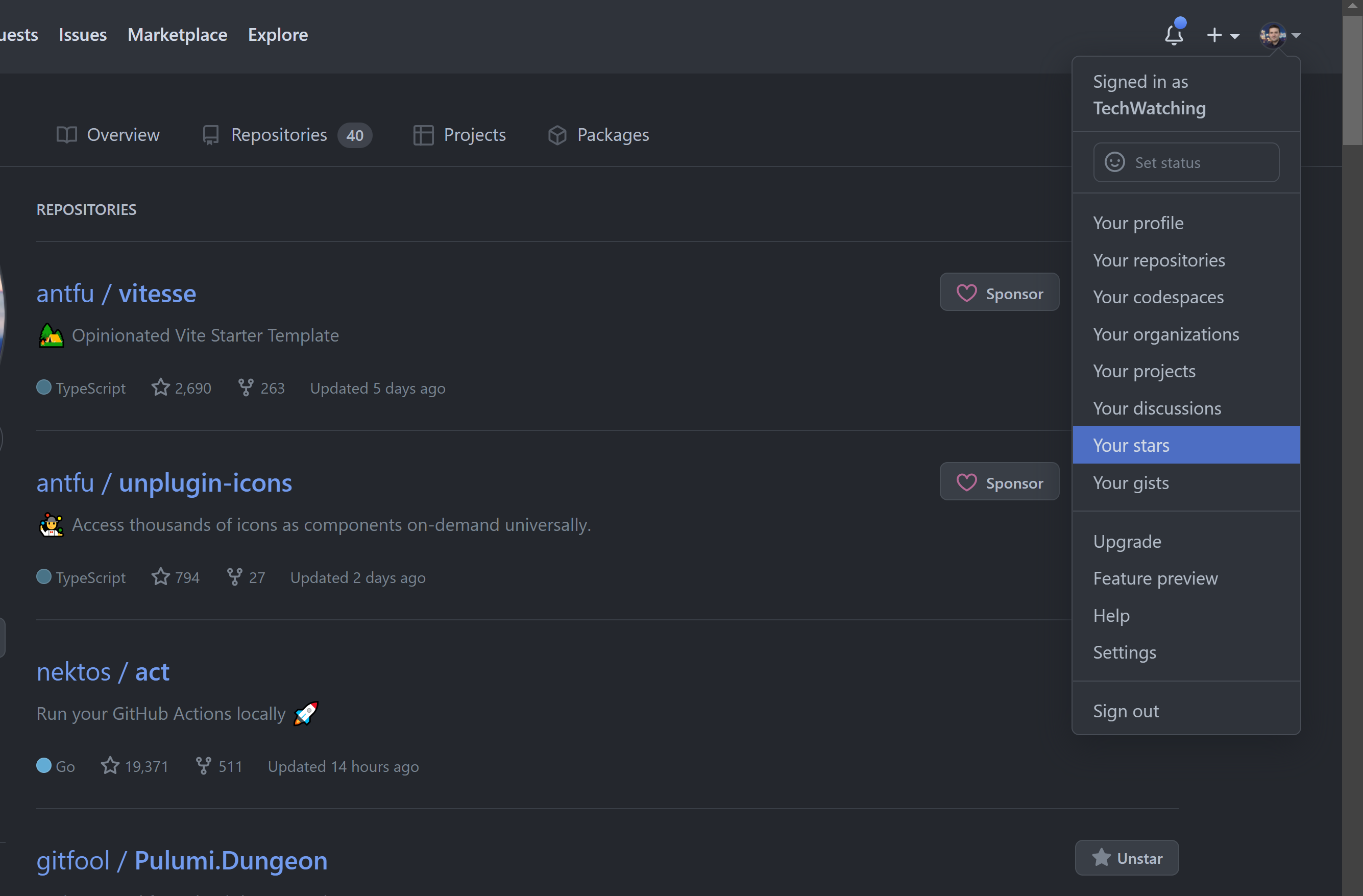Unstar the Pulumi.Dungeon repository

pyautogui.click(x=1126, y=858)
